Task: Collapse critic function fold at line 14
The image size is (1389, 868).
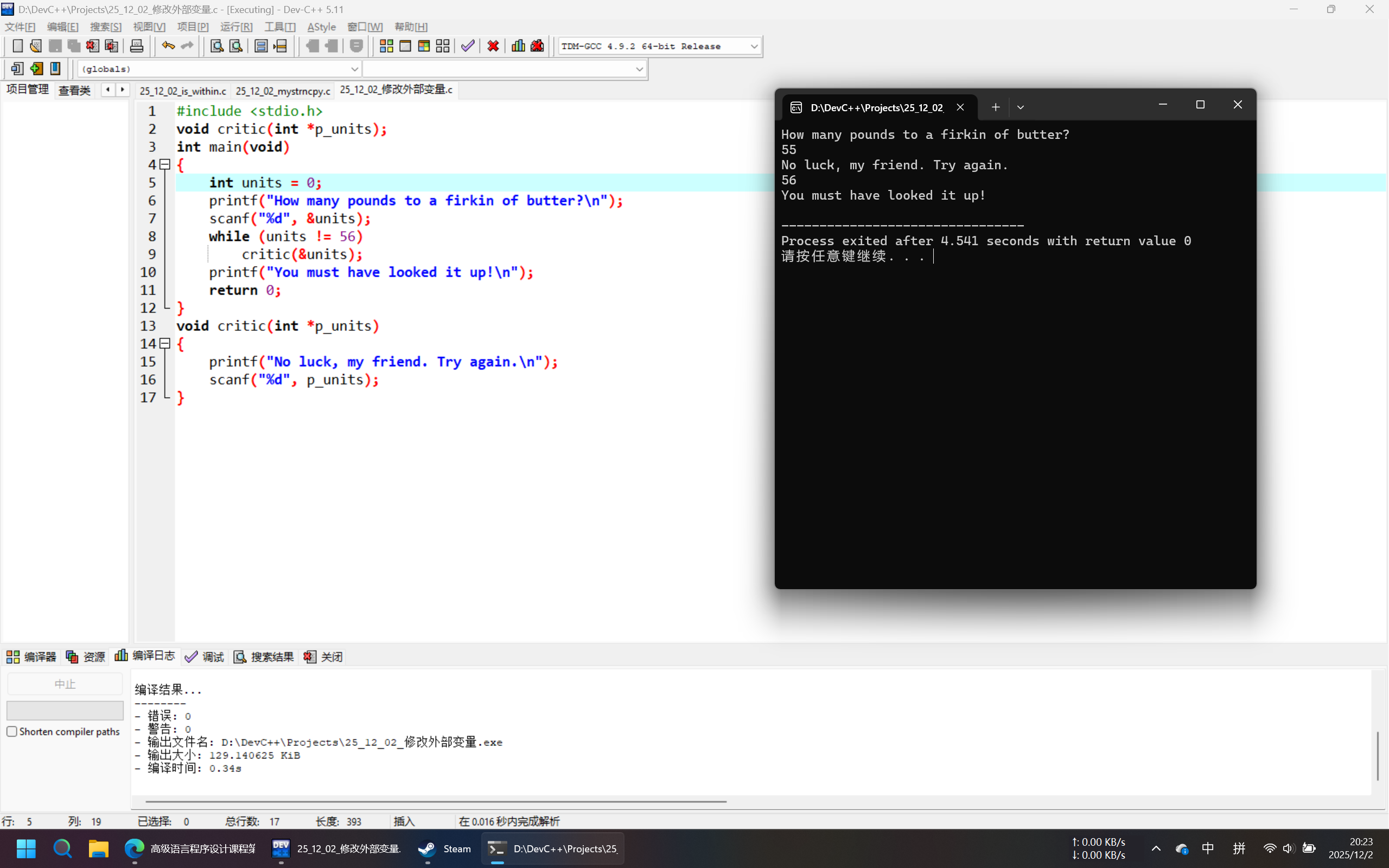Action: pos(165,343)
